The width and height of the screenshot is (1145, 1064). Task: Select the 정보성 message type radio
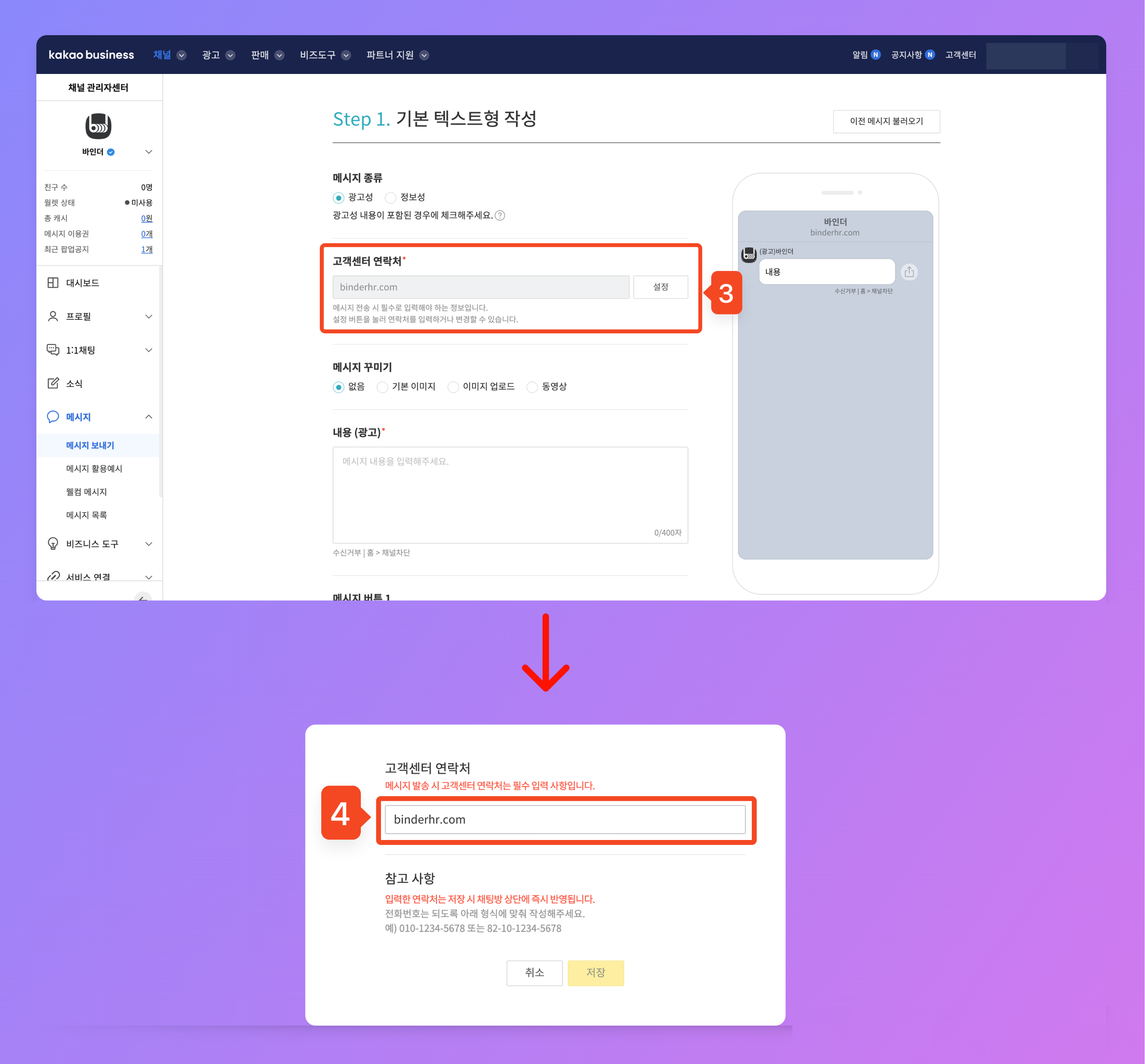[391, 197]
